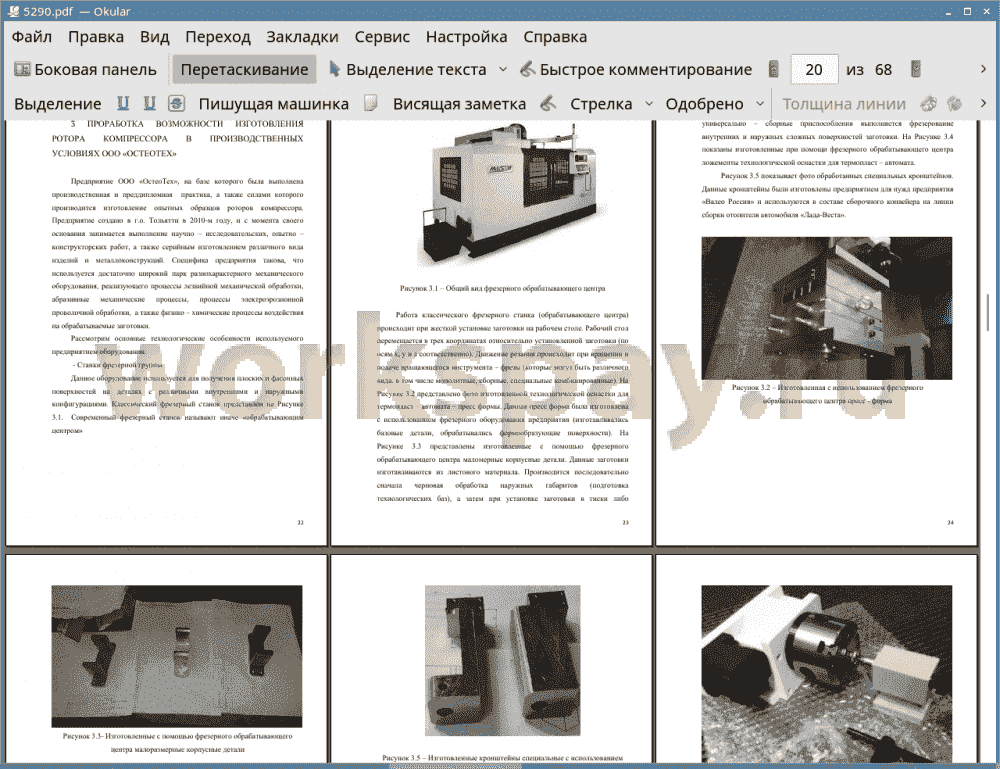Click the Висящая заметка note icon
The image size is (1000, 769).
[371, 103]
